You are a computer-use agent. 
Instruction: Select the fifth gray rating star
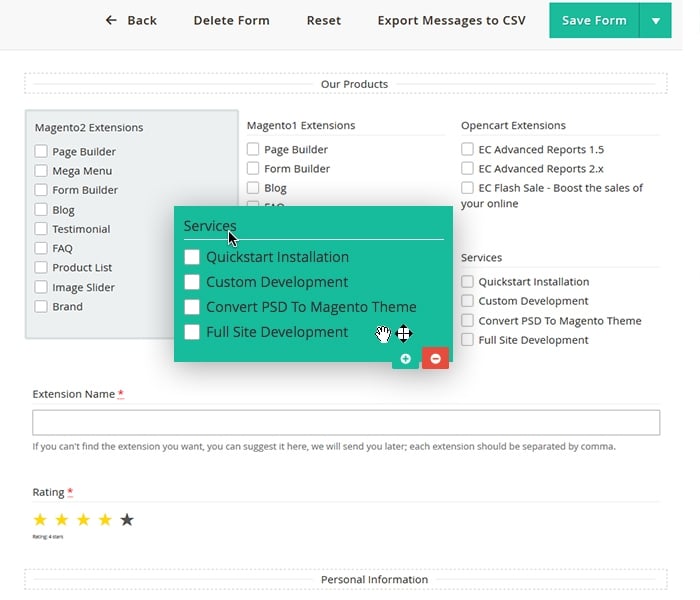[x=127, y=520]
